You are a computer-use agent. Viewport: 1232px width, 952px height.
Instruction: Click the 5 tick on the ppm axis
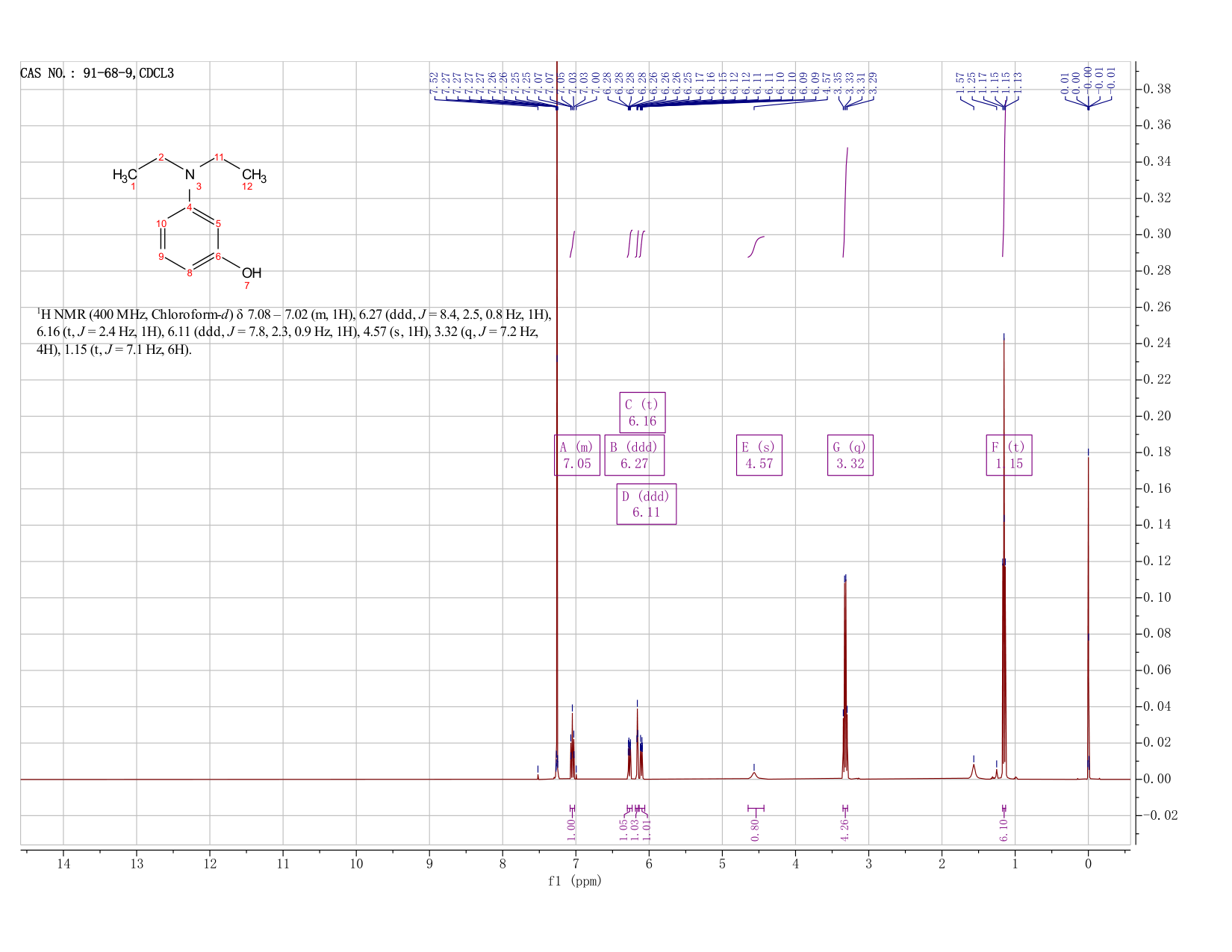click(722, 864)
